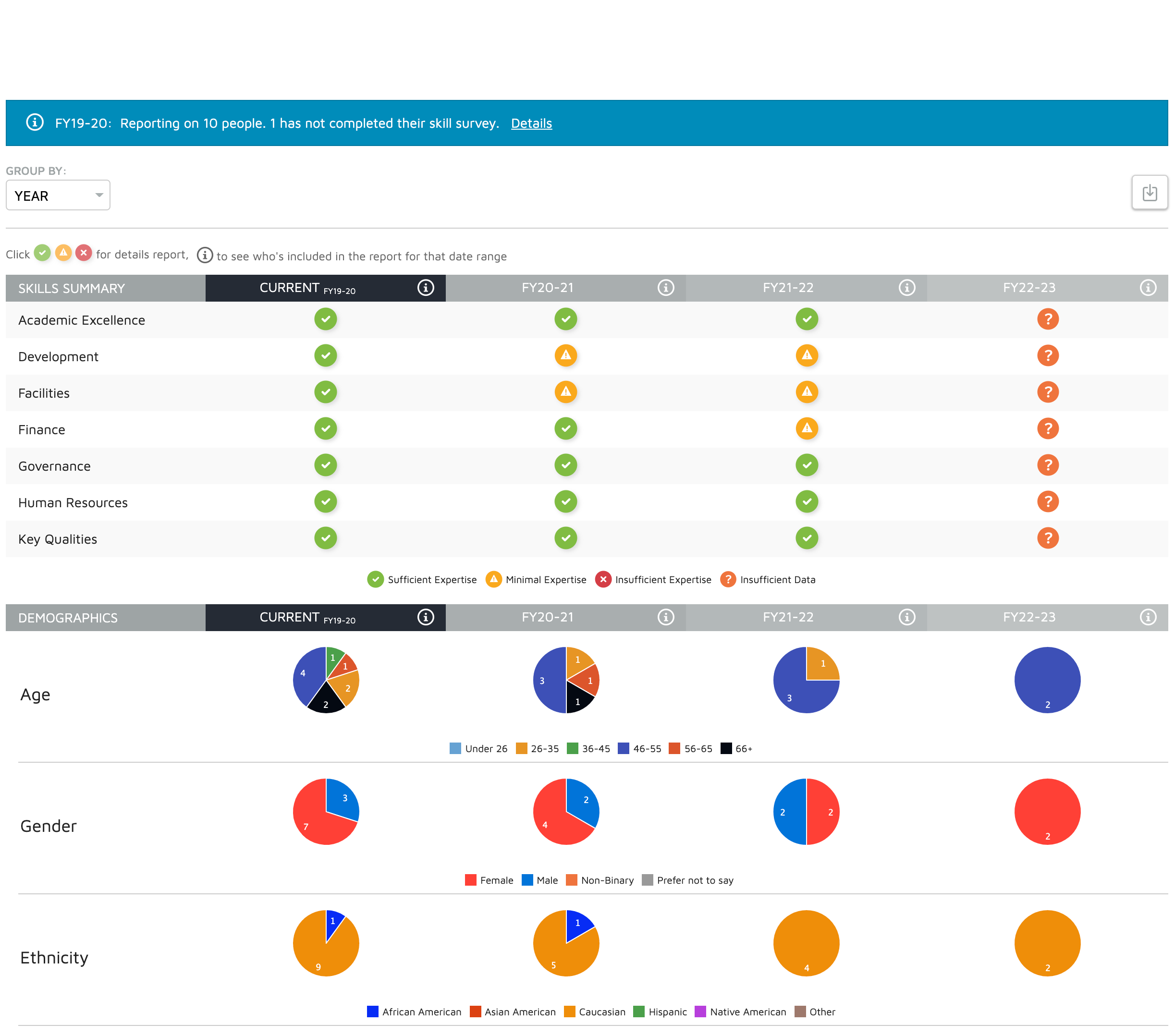Open the Group By YEAR dropdown
The image size is (1175, 1036).
[x=58, y=195]
